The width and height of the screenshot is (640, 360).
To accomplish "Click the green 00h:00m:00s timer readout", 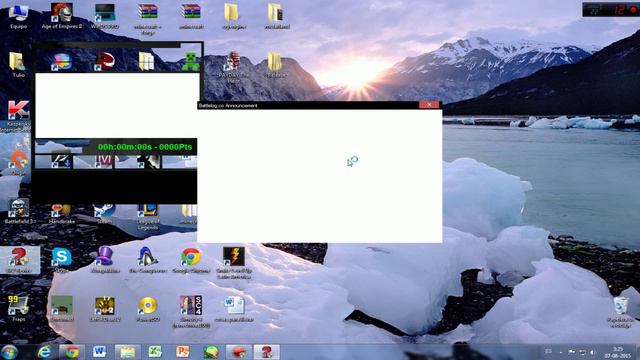I will [x=145, y=147].
